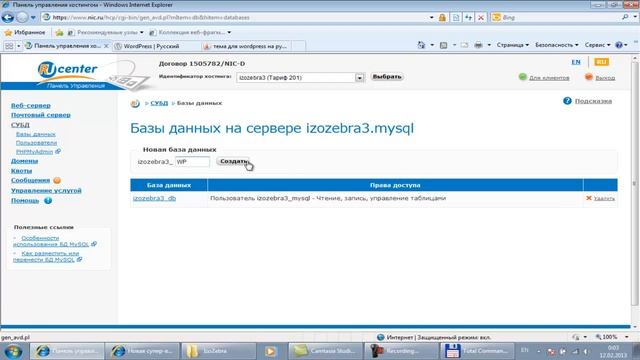
Task: Click the Refresh page icon
Action: [x=468, y=18]
